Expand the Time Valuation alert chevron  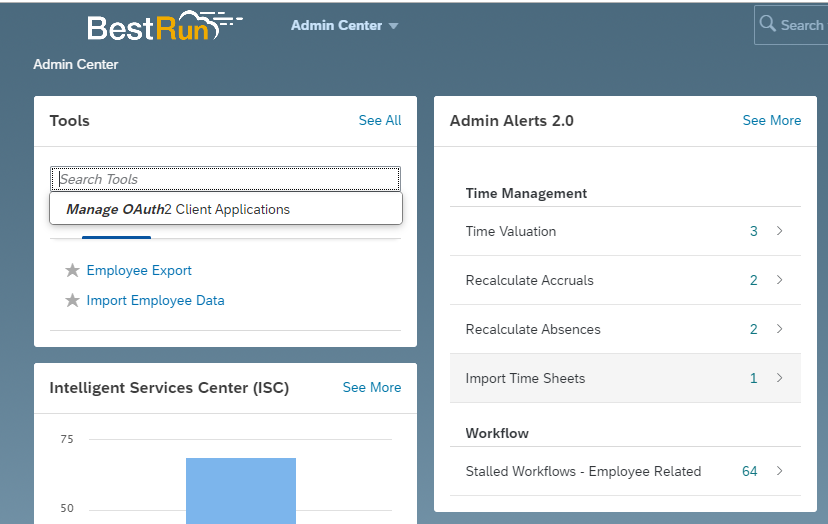coord(780,232)
